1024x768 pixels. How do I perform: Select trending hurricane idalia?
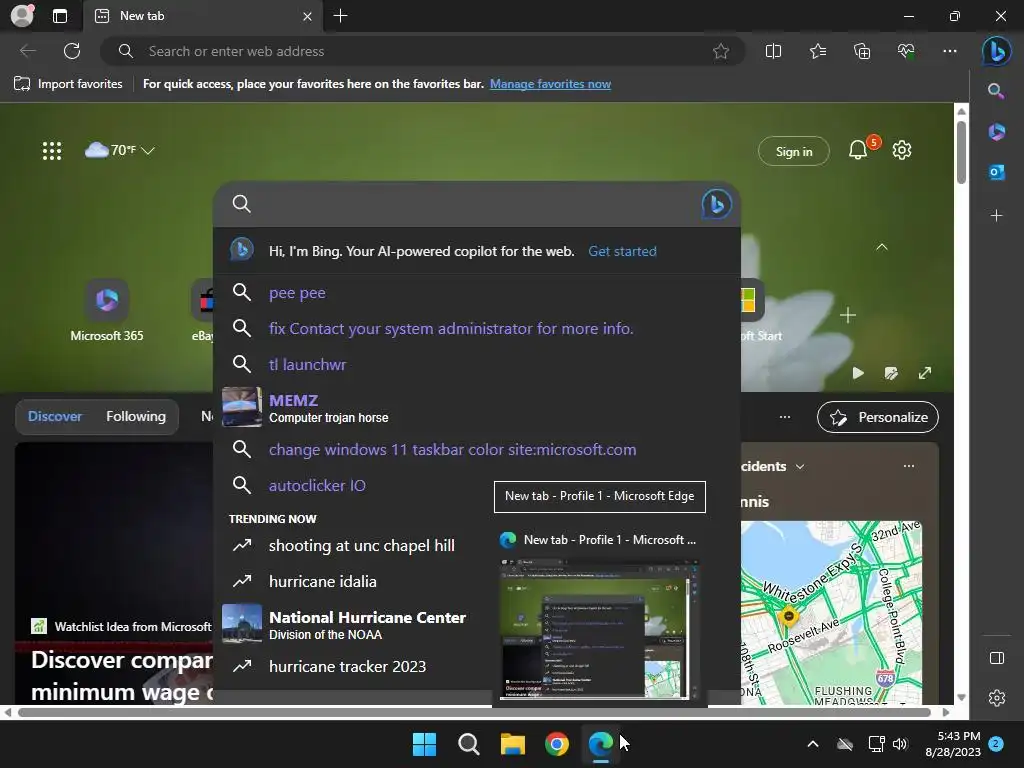pyautogui.click(x=353, y=581)
